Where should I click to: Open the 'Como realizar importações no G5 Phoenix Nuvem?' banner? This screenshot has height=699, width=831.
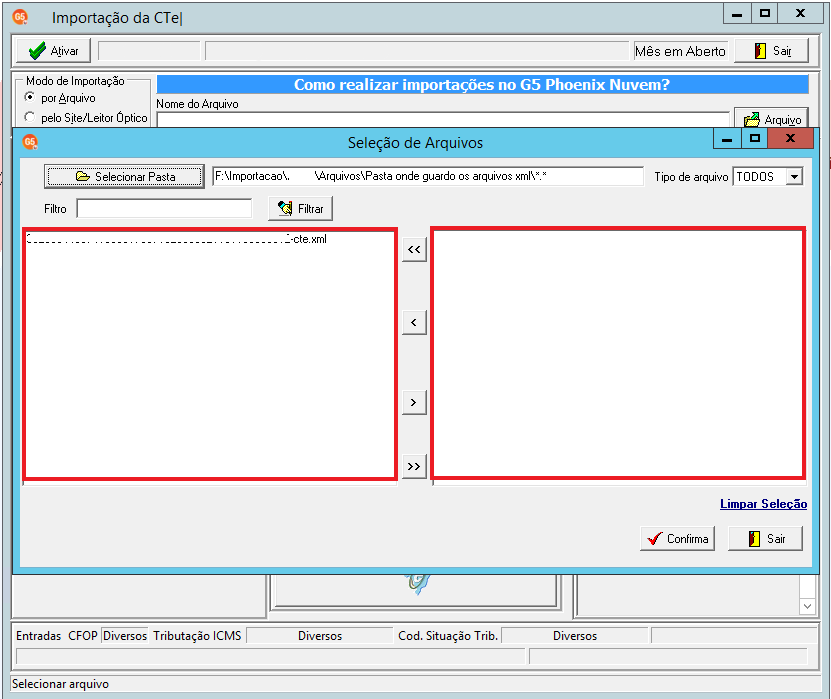coord(482,84)
